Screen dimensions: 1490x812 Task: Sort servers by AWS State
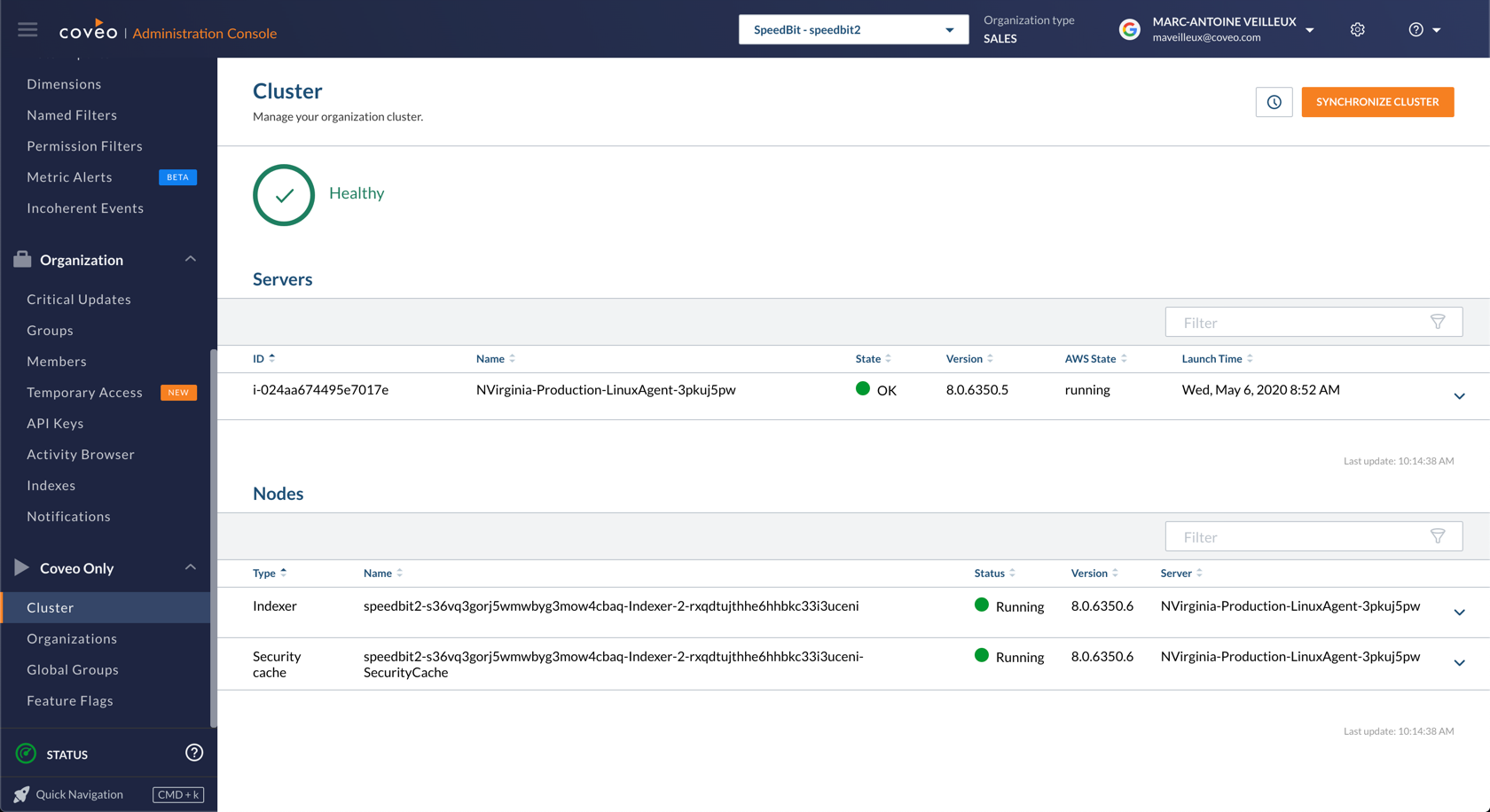click(x=1095, y=358)
